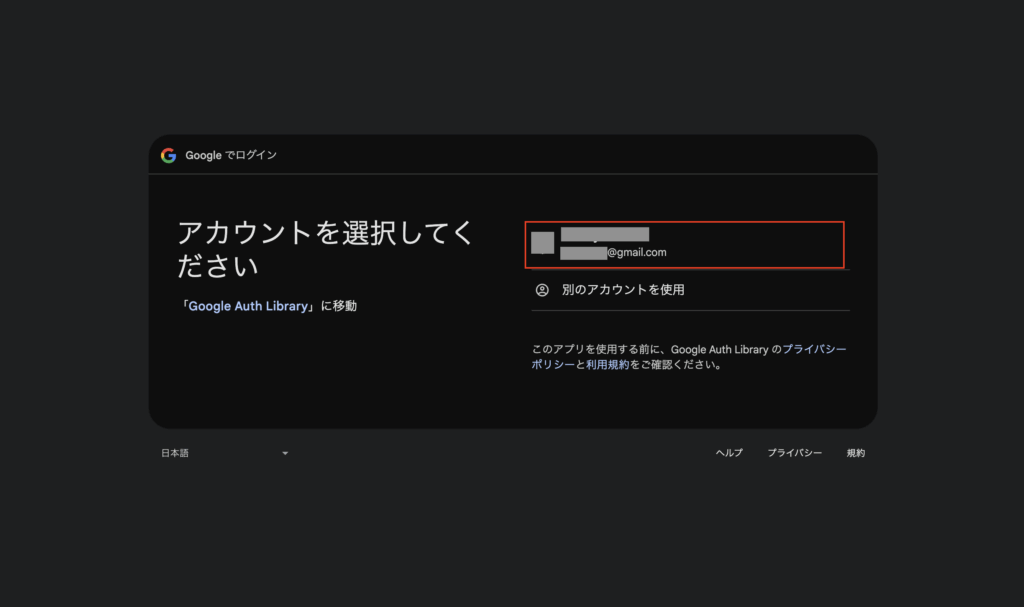This screenshot has width=1024, height=607.
Task: Click the redacted account name above the email
Action: click(x=604, y=234)
